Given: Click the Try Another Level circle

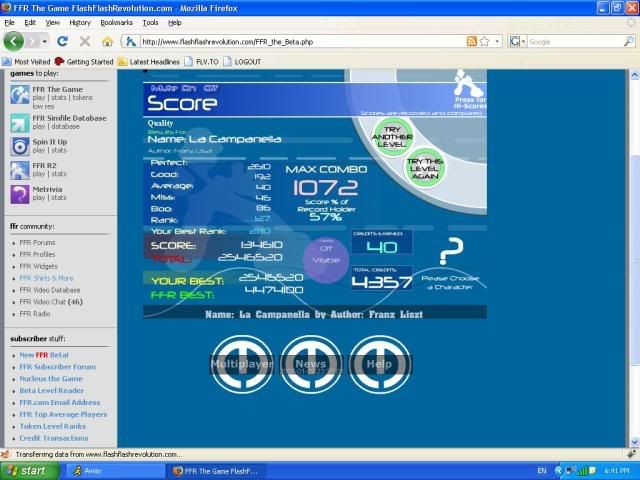Looking at the screenshot, I should click(x=392, y=136).
